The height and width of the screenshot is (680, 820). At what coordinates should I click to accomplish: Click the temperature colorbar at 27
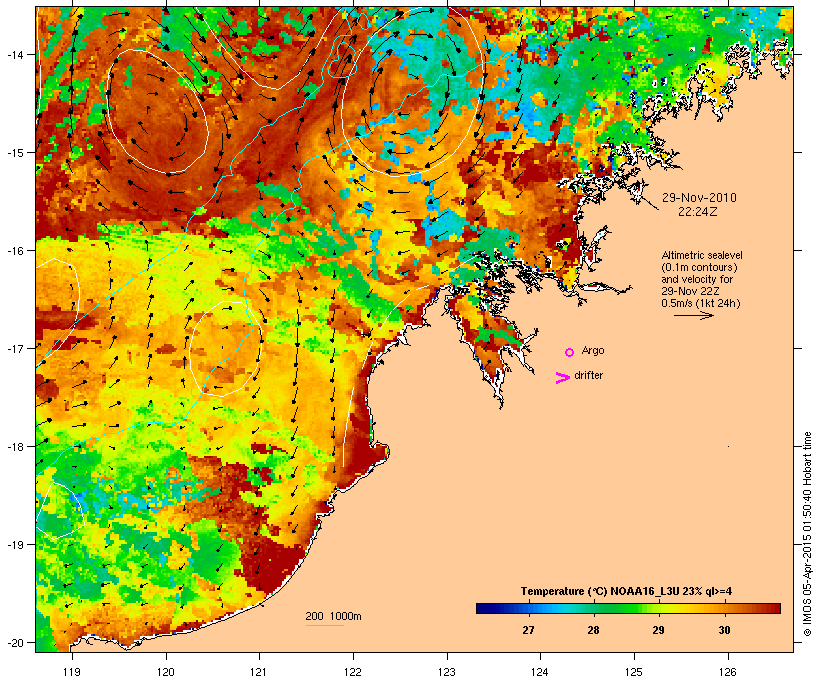(528, 608)
